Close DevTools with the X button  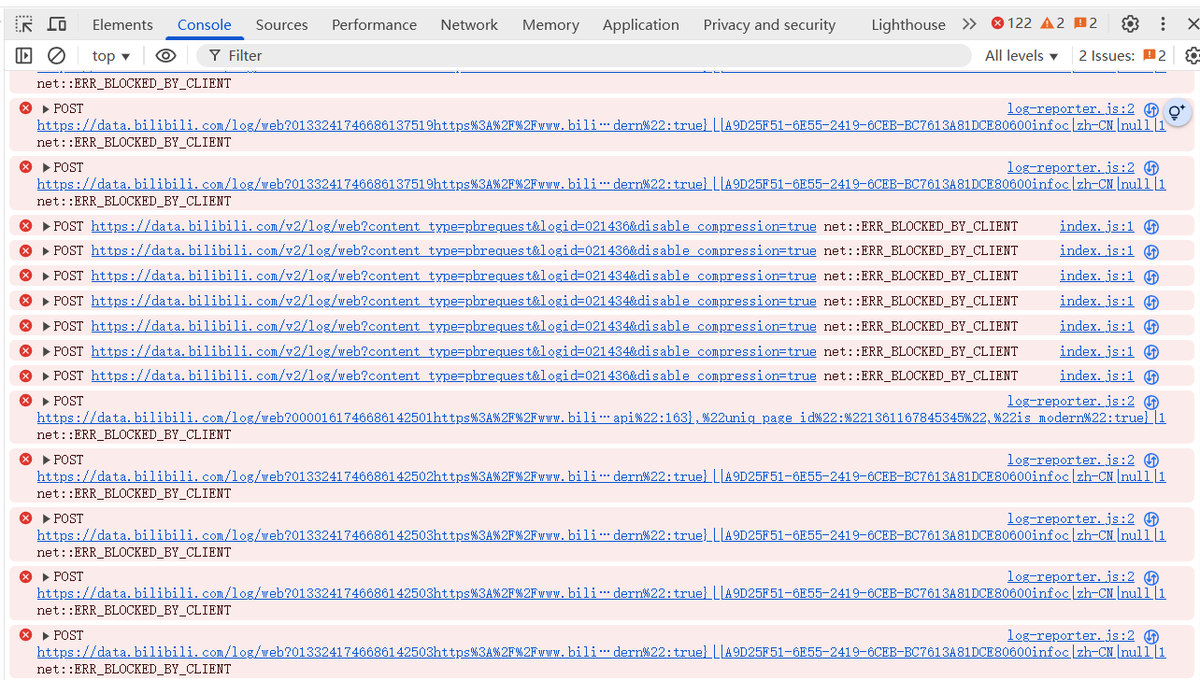(1191, 24)
